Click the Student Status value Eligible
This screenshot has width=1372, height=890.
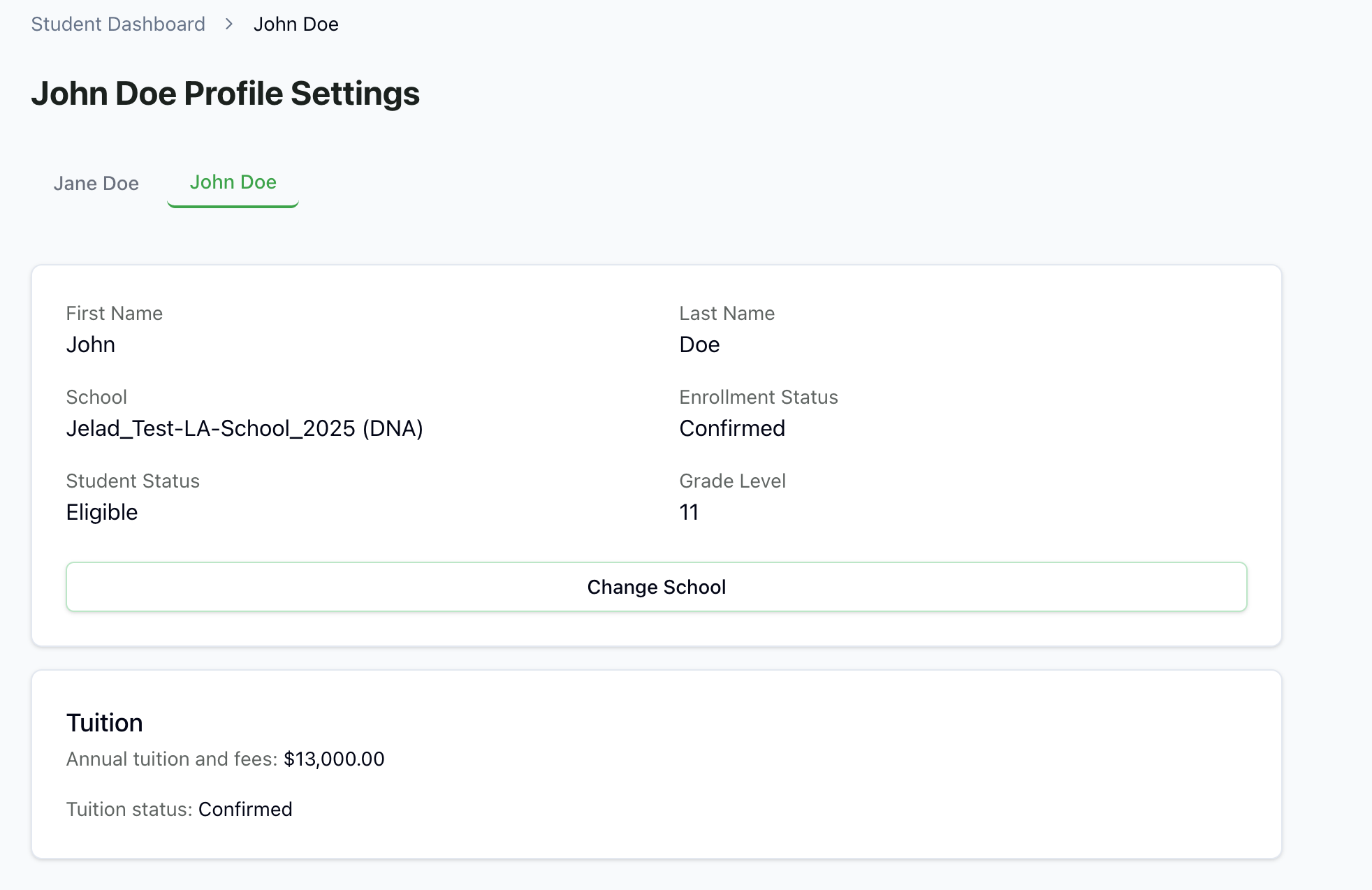tap(102, 512)
